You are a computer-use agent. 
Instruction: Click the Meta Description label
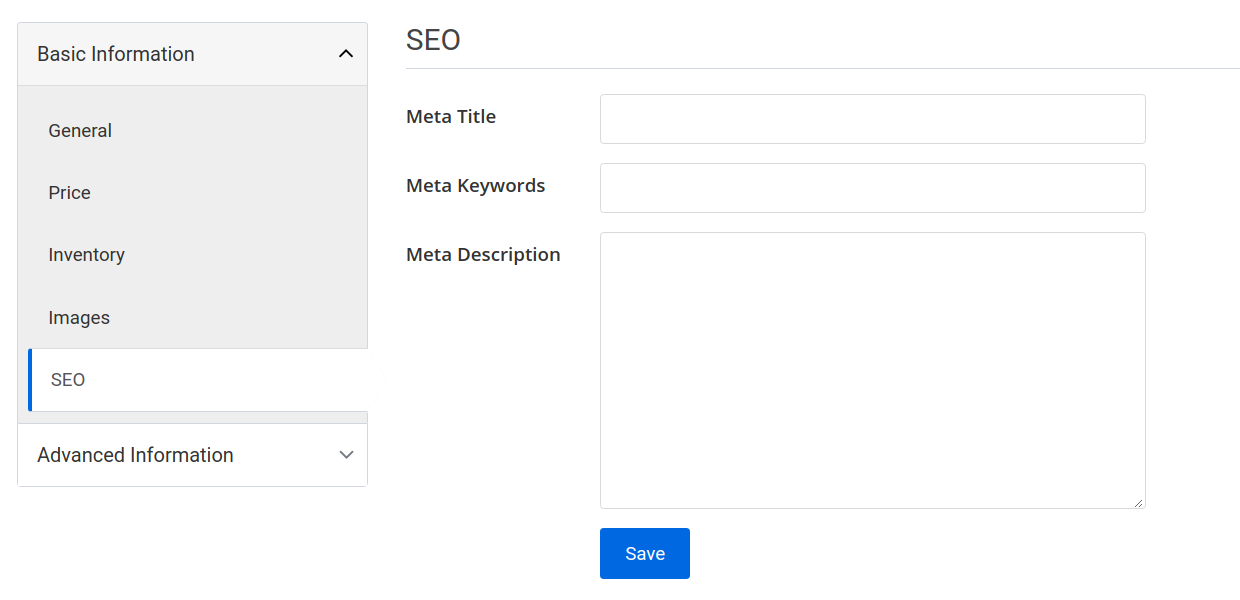pyautogui.click(x=483, y=255)
